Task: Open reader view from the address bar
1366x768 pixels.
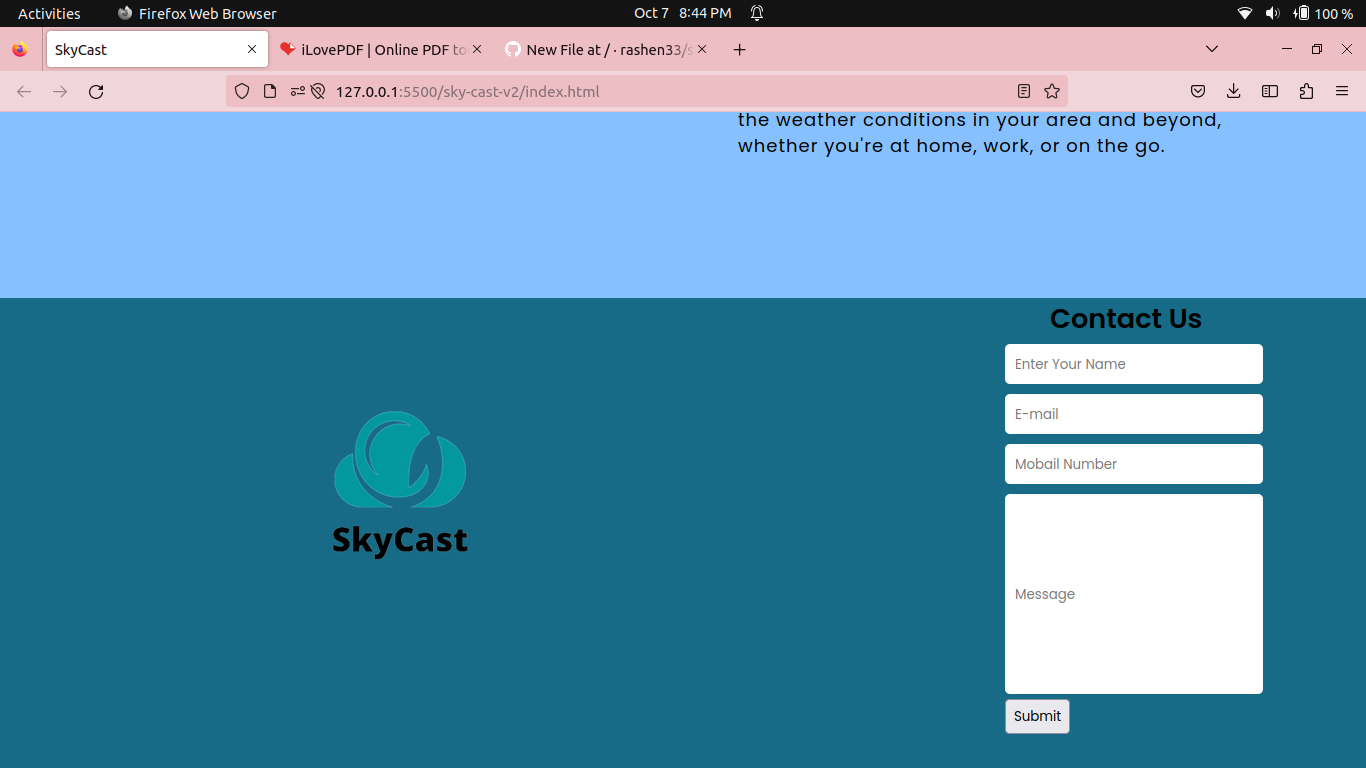Action: (x=1023, y=91)
